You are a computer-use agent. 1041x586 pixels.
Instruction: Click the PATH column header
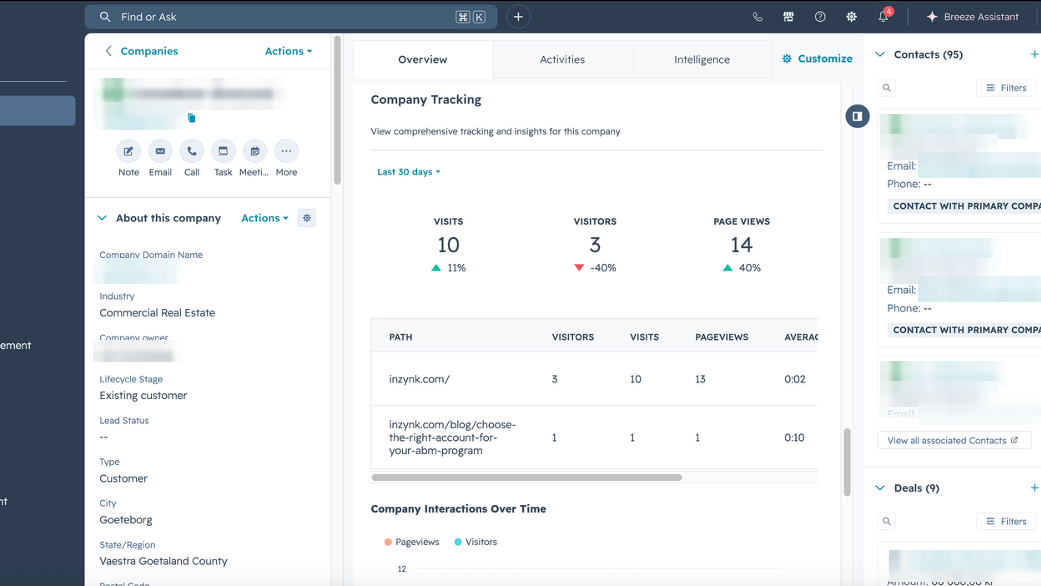click(400, 337)
